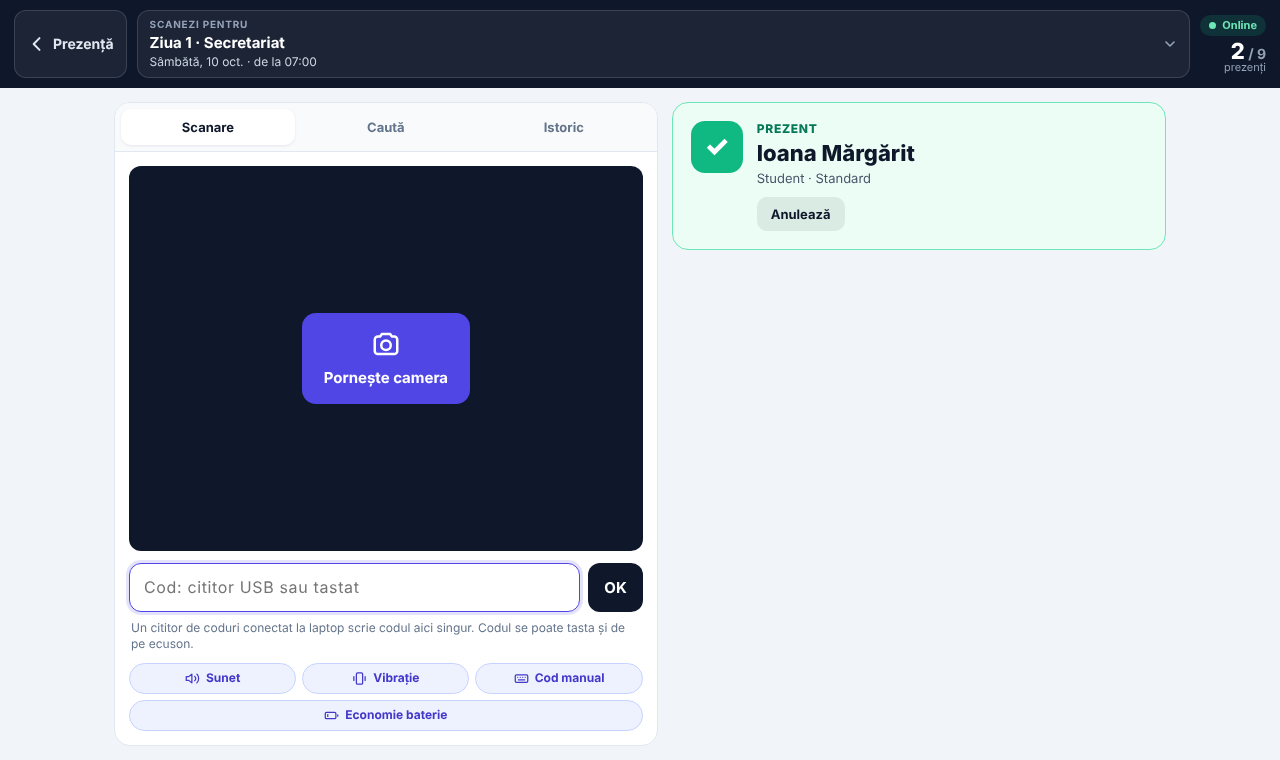Click the PREZENT status label

[x=787, y=129]
